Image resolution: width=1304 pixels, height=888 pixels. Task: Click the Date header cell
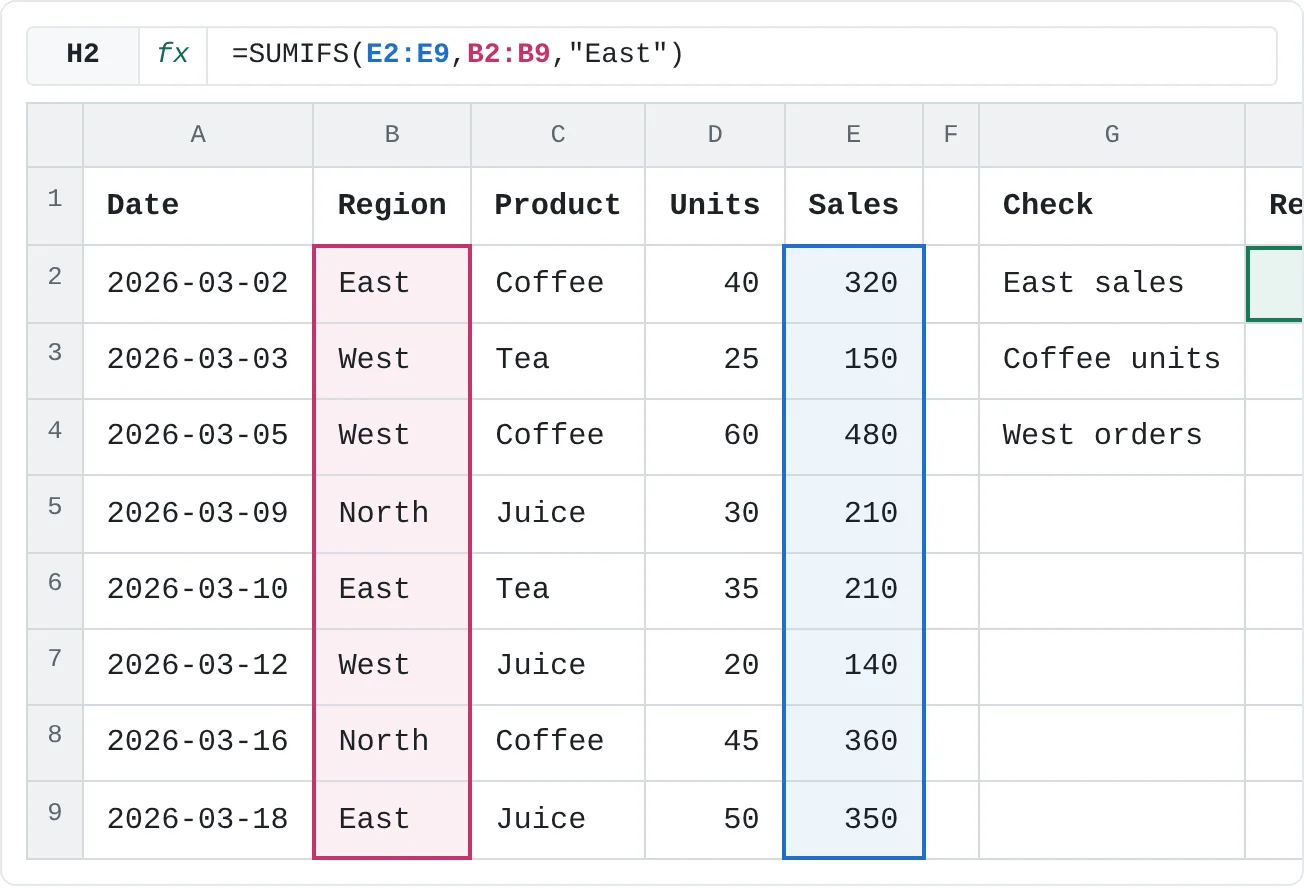(198, 206)
